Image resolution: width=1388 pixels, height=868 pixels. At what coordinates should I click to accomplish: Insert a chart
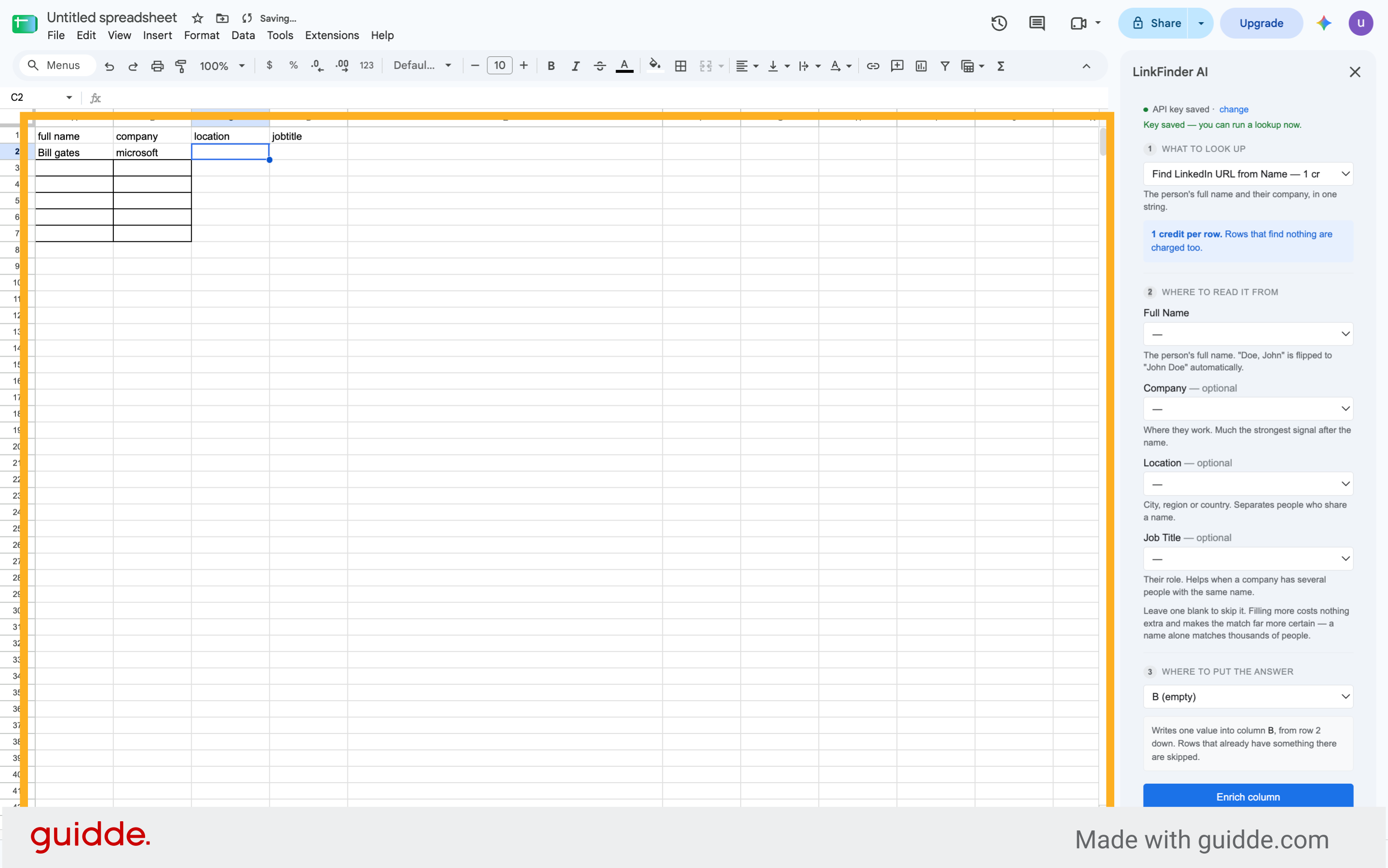click(x=921, y=66)
